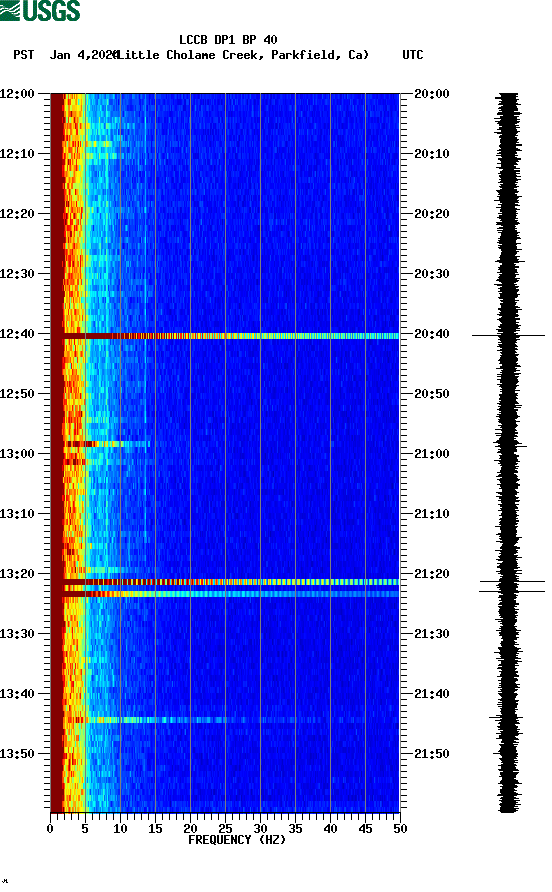Click the '21:10' UTC time label
552x892 pixels.
432,514
